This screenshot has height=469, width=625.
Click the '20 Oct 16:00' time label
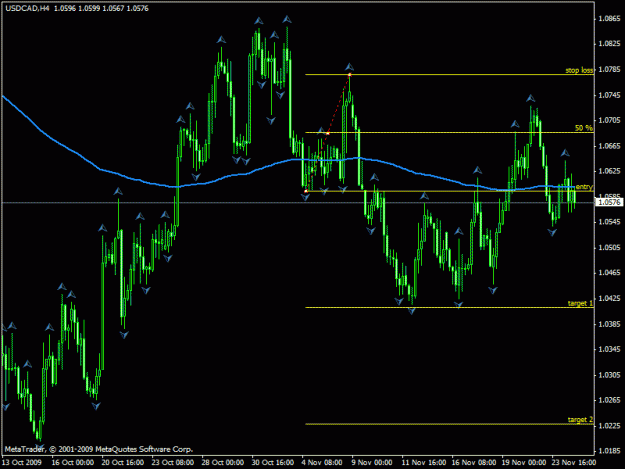123,463
